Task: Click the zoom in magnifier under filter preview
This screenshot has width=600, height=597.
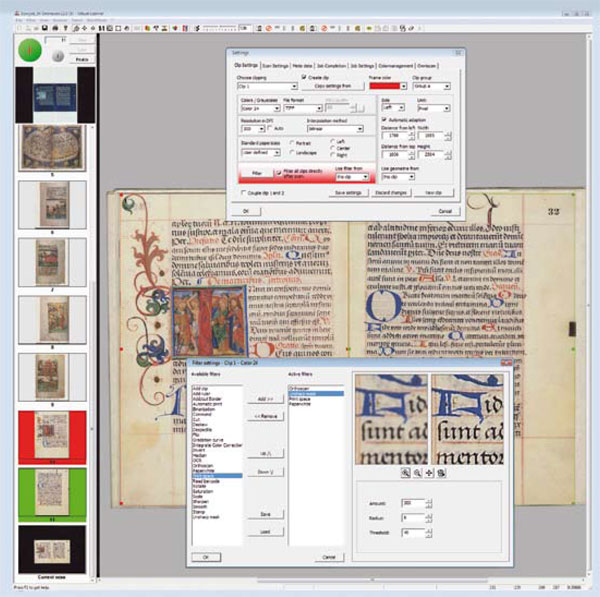Action: coord(405,473)
